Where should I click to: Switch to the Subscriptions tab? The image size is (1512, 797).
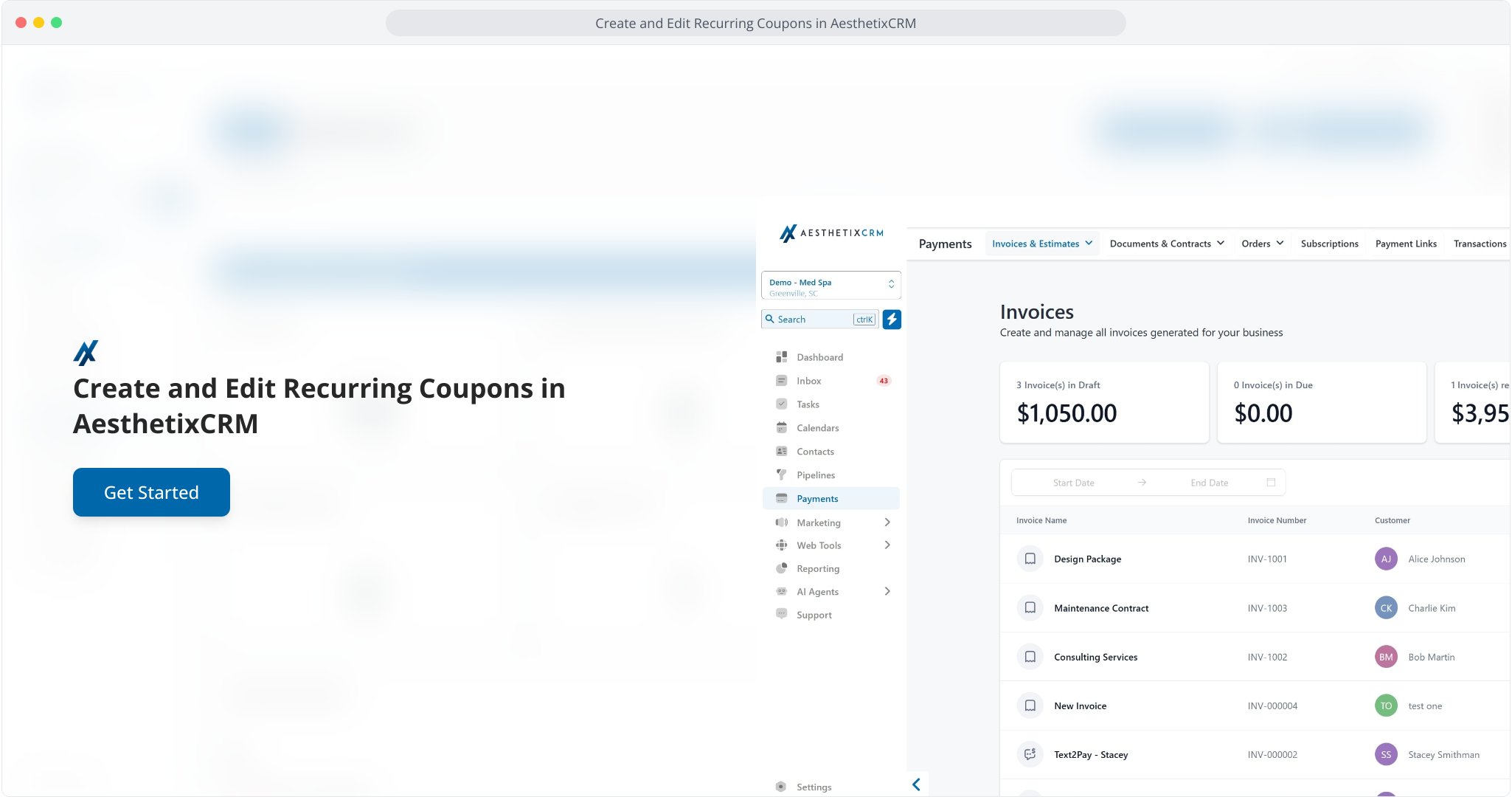[1329, 244]
